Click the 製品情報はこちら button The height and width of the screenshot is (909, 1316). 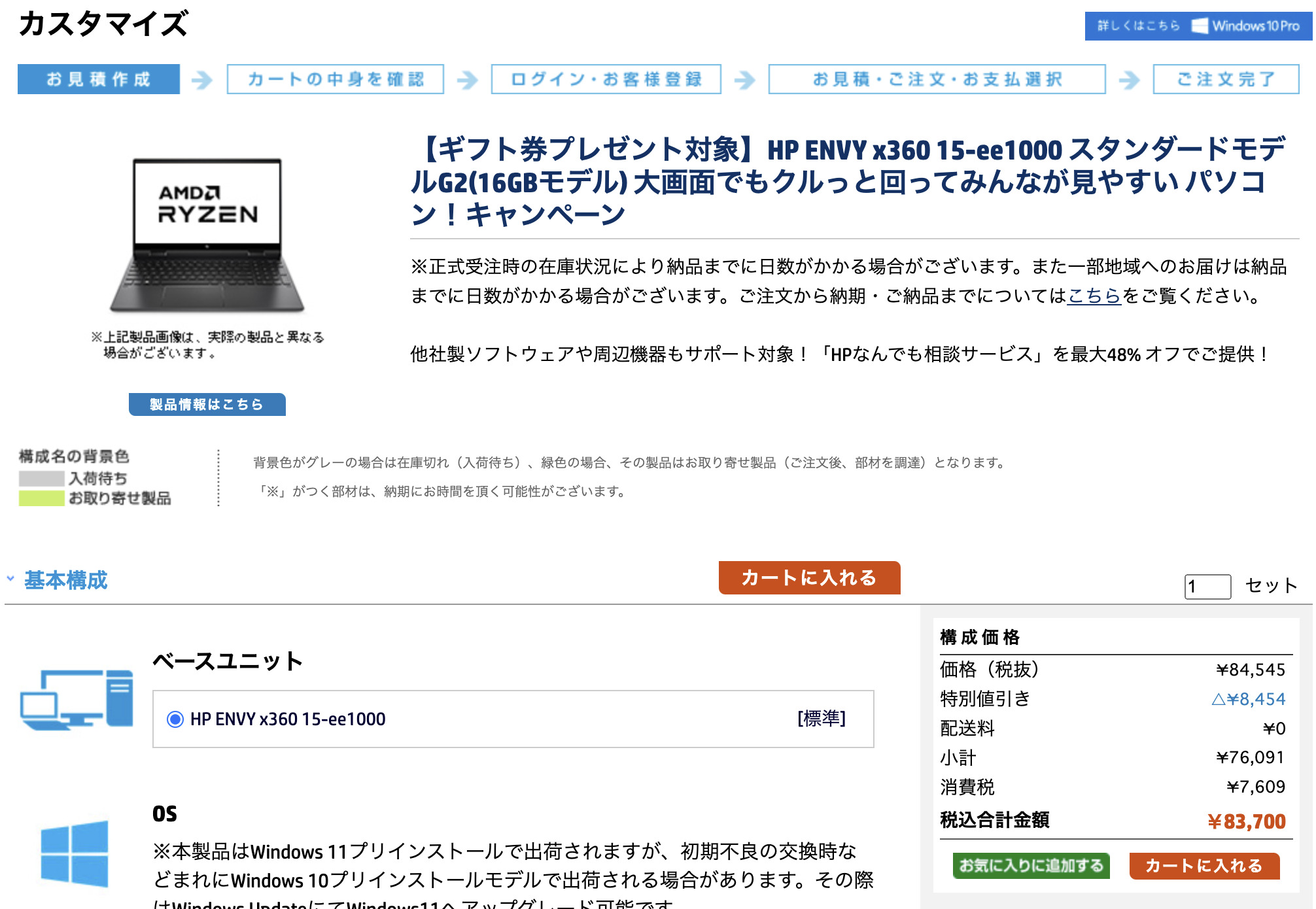click(x=207, y=404)
